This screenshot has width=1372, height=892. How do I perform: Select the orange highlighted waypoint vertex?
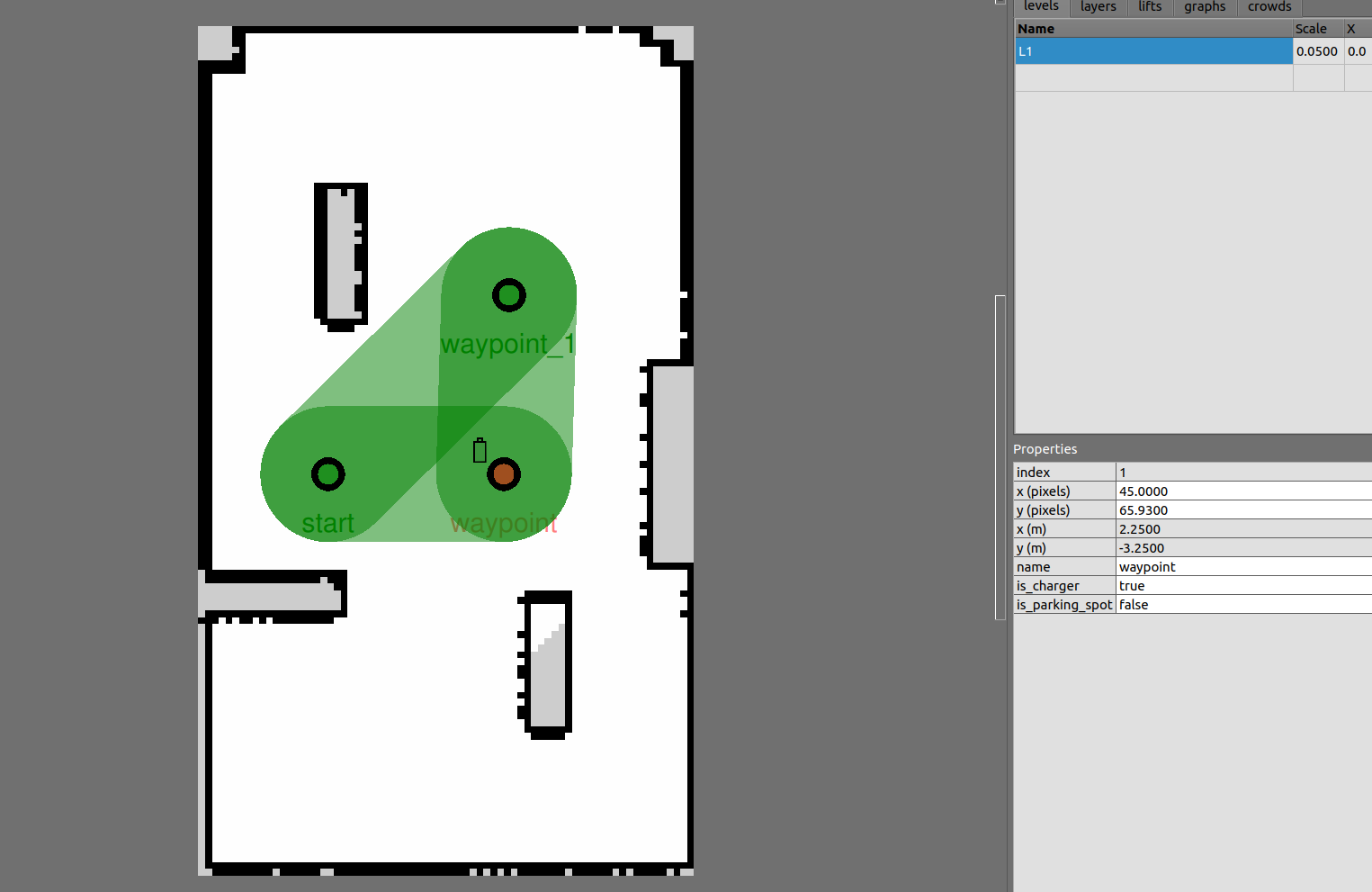(x=504, y=473)
